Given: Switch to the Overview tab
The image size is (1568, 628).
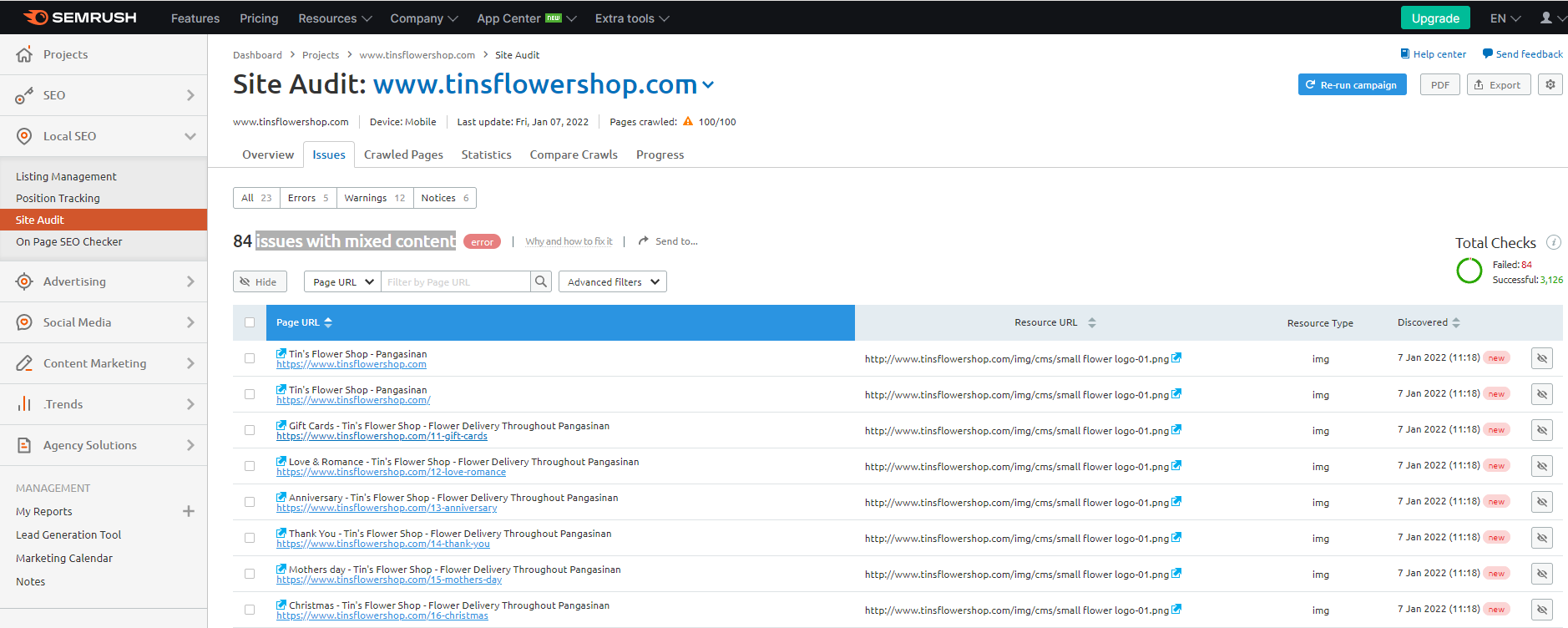Looking at the screenshot, I should [268, 154].
